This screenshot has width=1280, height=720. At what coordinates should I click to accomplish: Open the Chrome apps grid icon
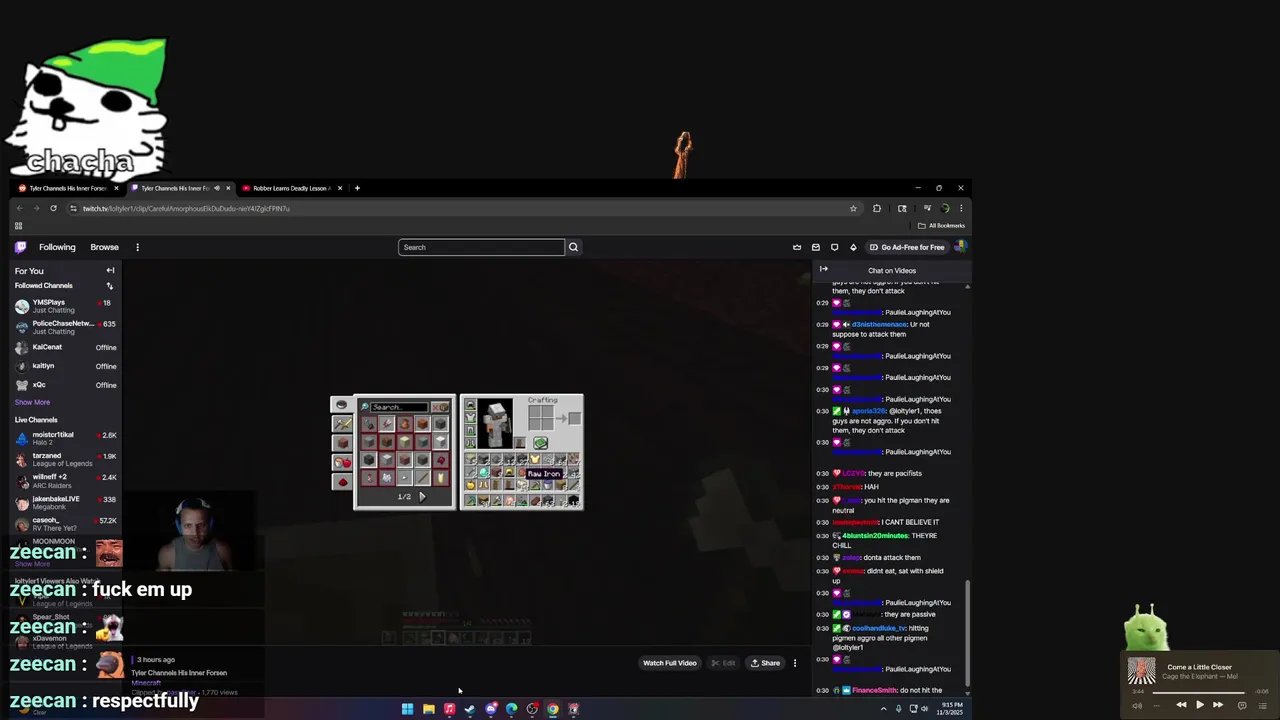[x=18, y=226]
